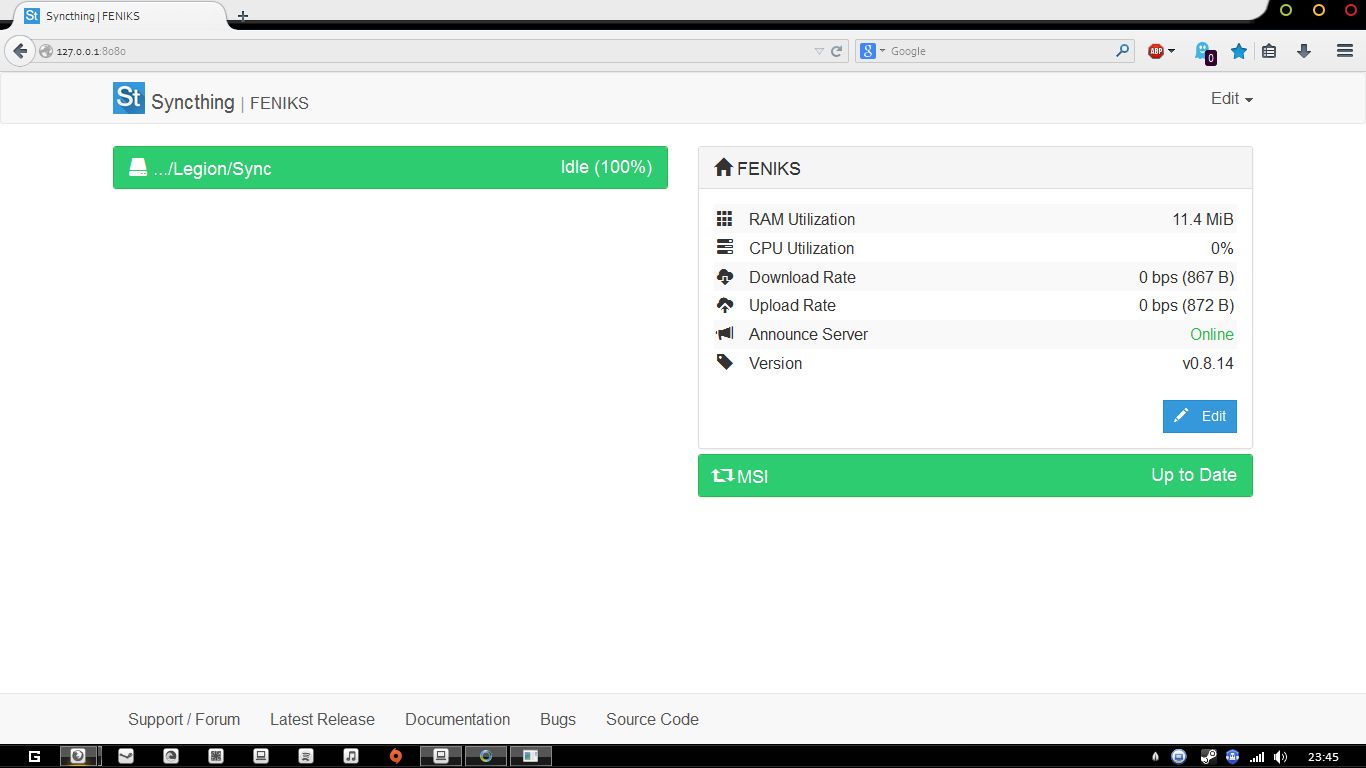Click the 23:45 taskbar clock

[1323, 756]
